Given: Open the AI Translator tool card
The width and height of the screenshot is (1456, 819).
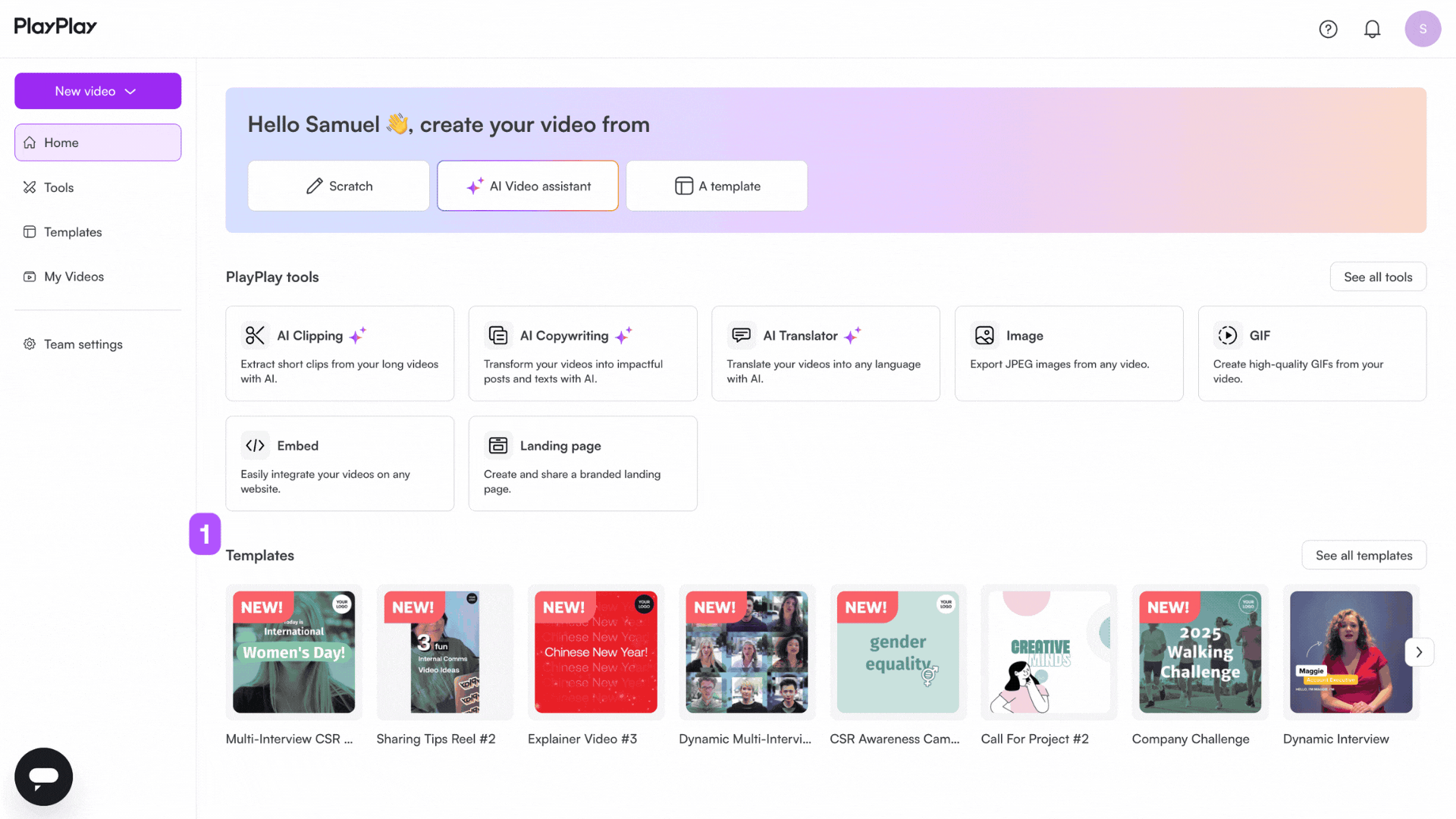Looking at the screenshot, I should tap(826, 353).
